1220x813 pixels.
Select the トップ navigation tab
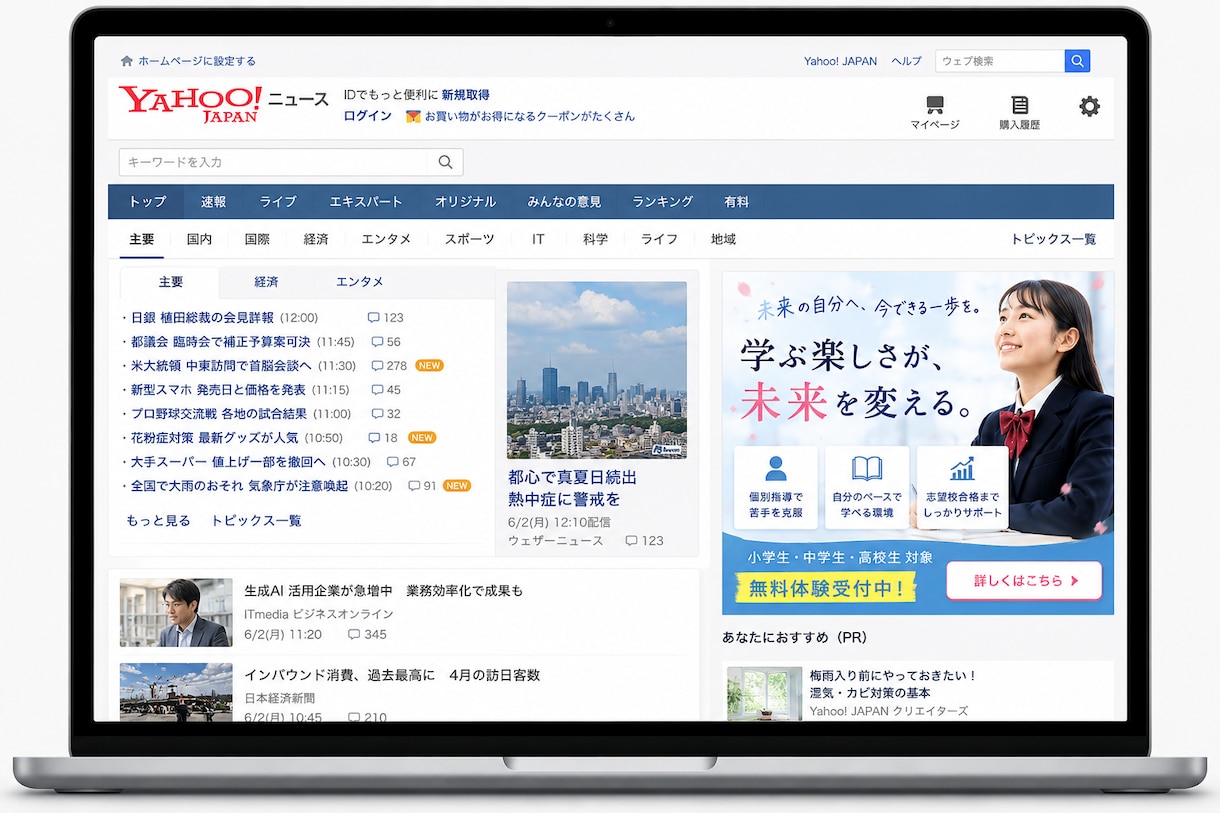(147, 202)
